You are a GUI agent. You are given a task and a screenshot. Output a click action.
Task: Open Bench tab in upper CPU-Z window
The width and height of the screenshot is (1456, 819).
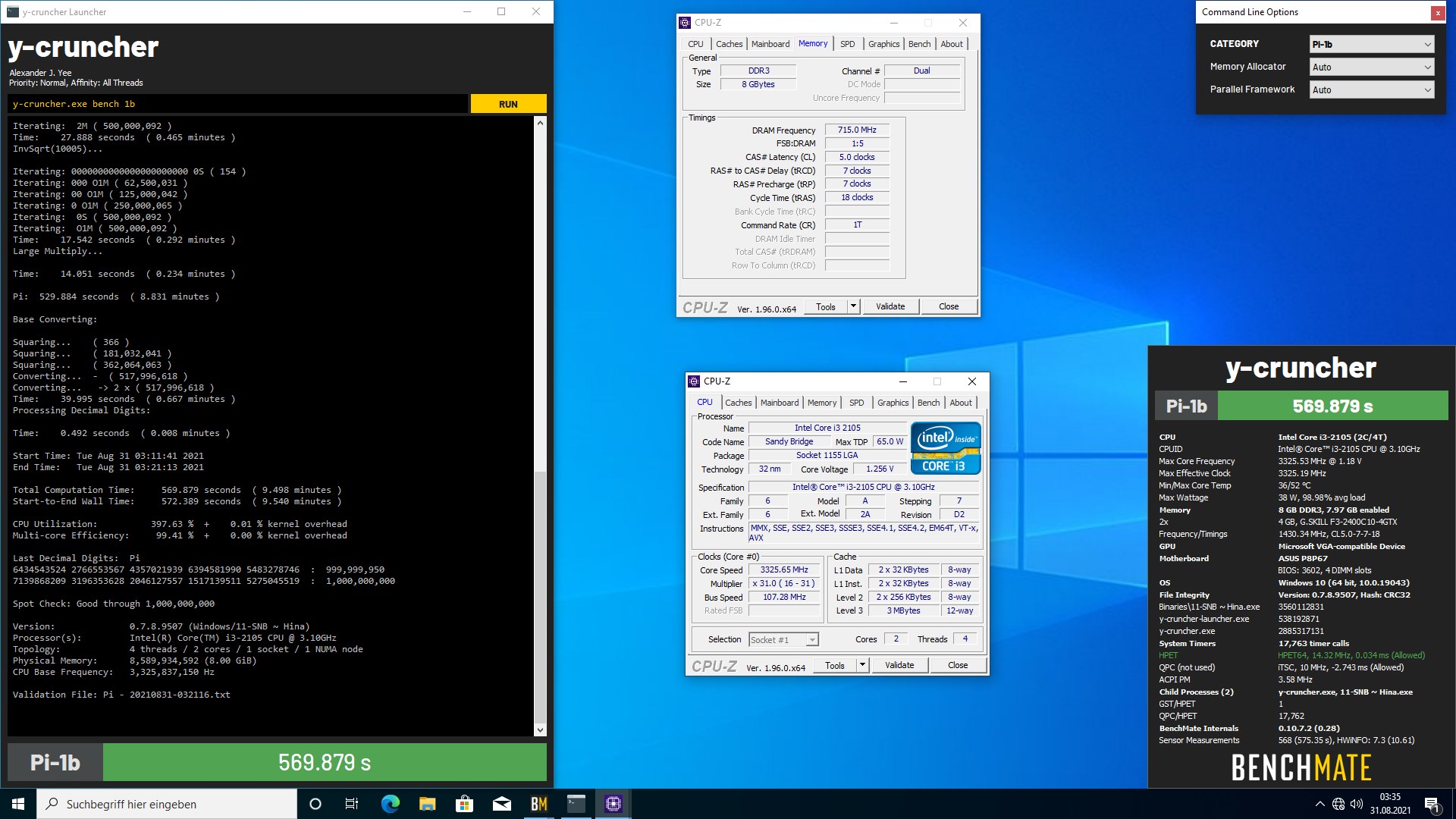[919, 44]
